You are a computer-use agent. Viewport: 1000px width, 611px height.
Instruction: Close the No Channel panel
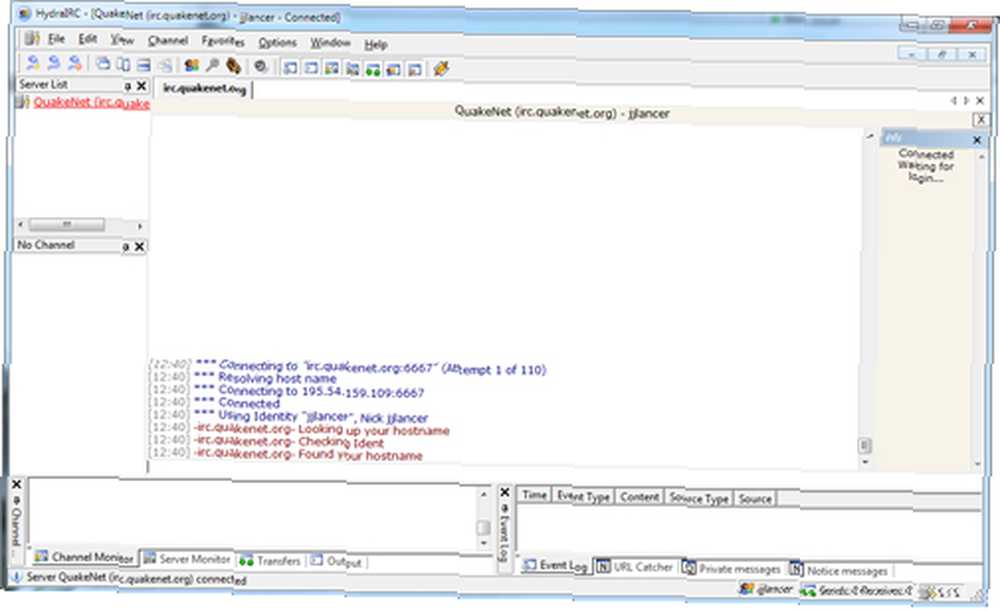(x=140, y=246)
